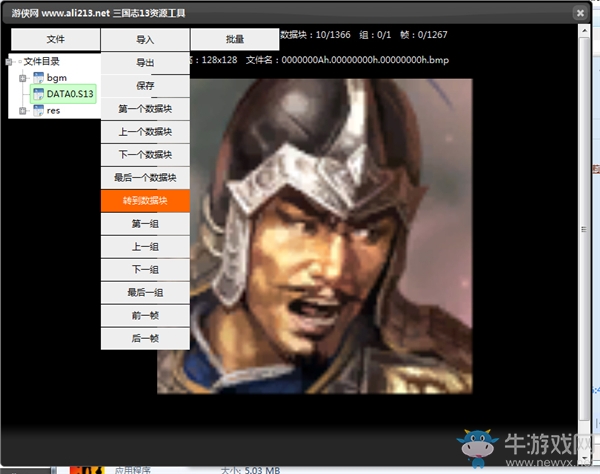
Task: Open the 导入 menu button
Action: [x=145, y=39]
